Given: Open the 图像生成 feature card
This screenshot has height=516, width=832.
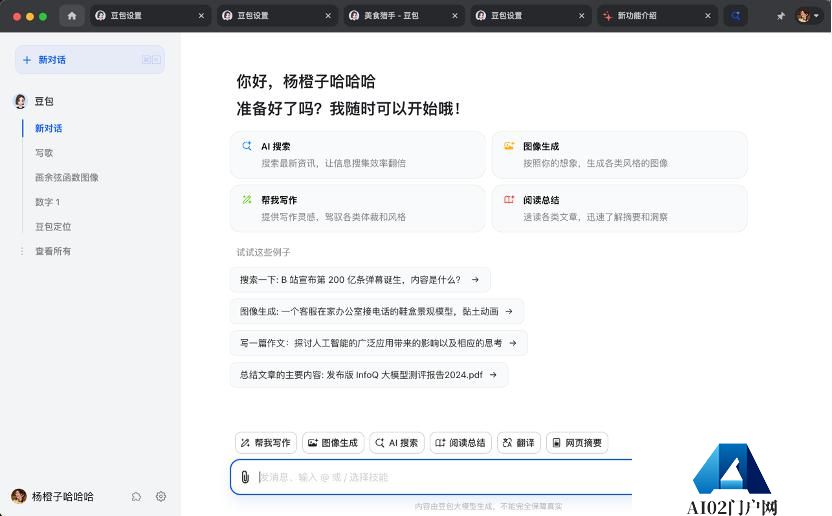Looking at the screenshot, I should (620, 154).
